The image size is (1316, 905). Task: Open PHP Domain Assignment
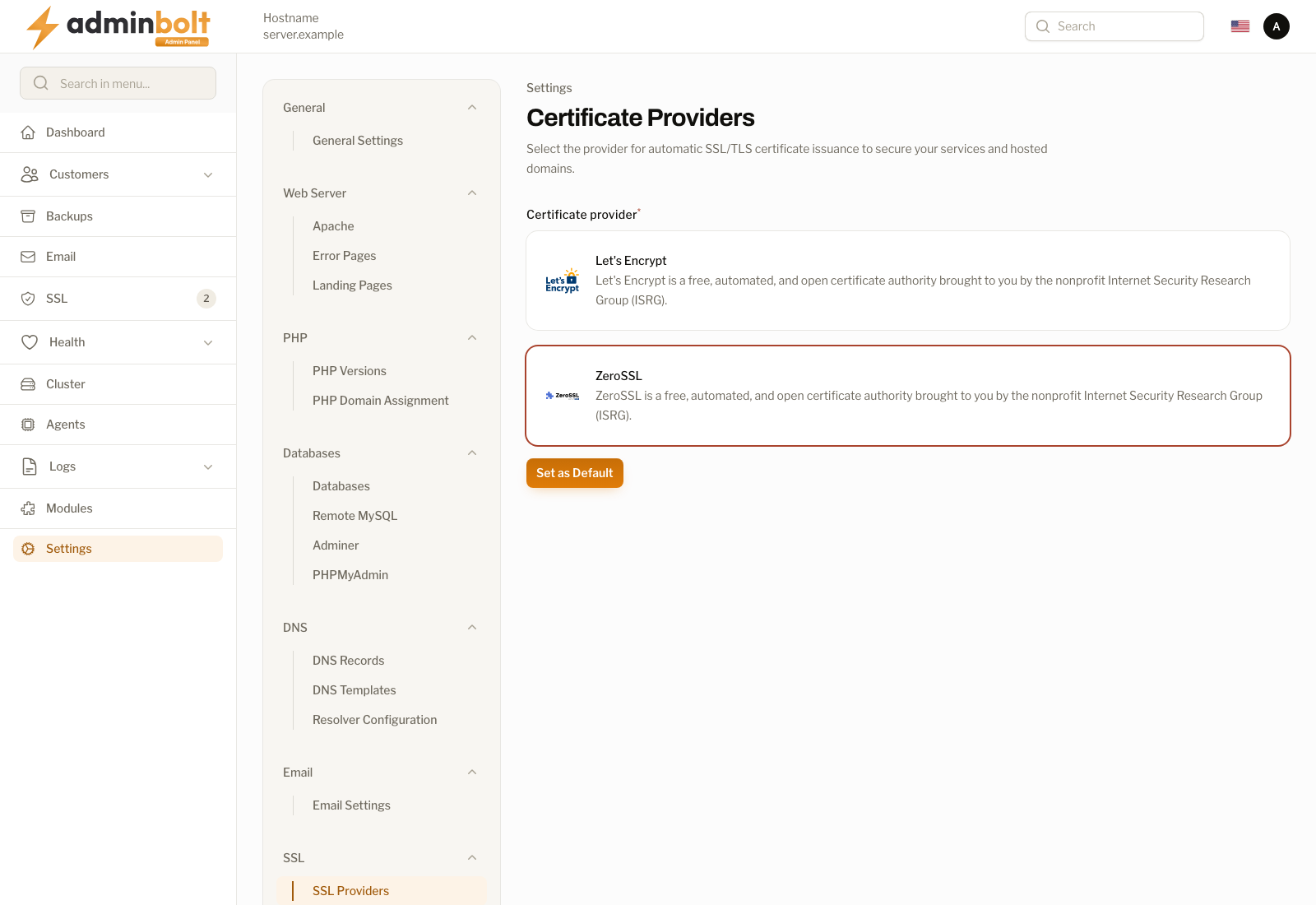tap(381, 401)
